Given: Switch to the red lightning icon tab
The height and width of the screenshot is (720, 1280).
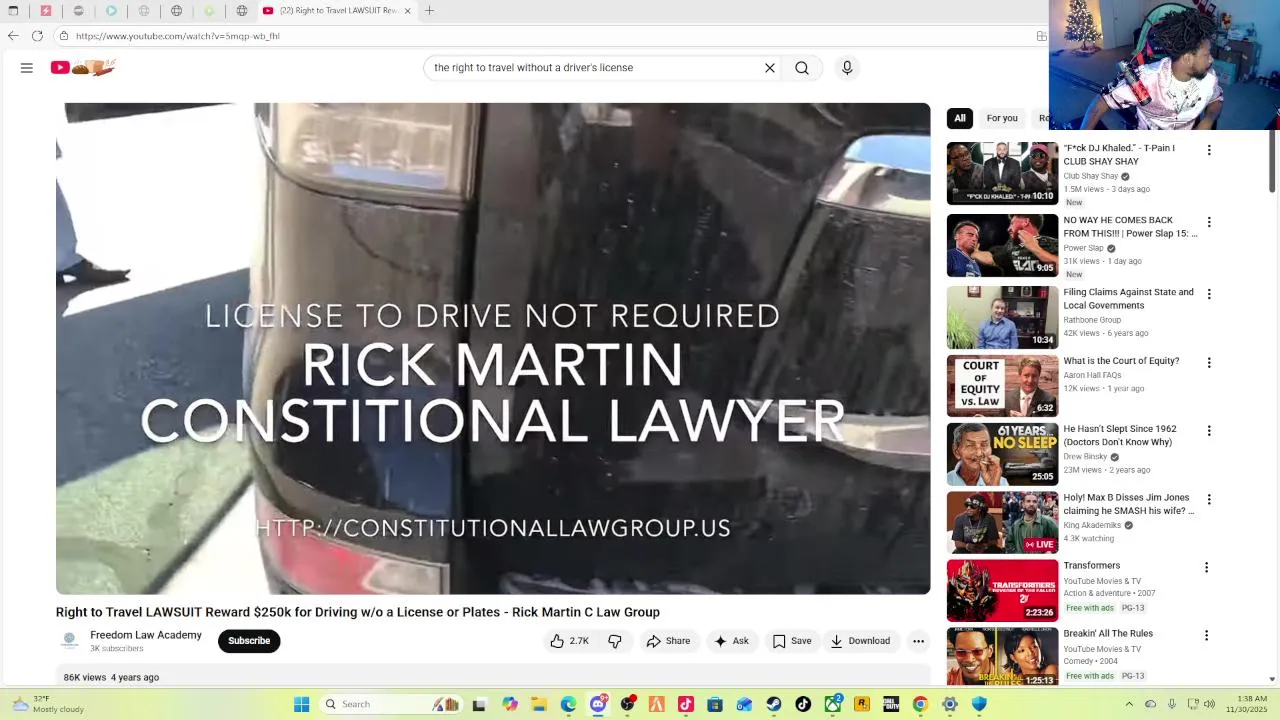Looking at the screenshot, I should pyautogui.click(x=46, y=11).
